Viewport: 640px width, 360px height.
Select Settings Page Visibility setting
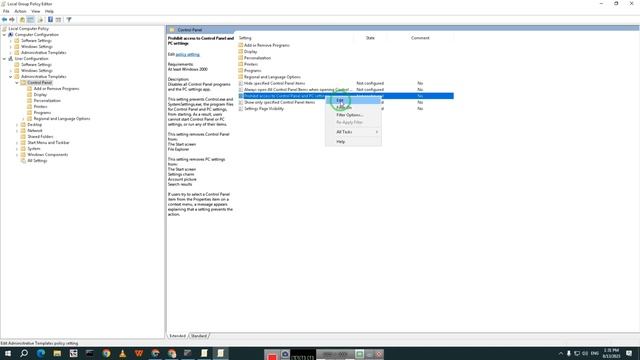[264, 109]
